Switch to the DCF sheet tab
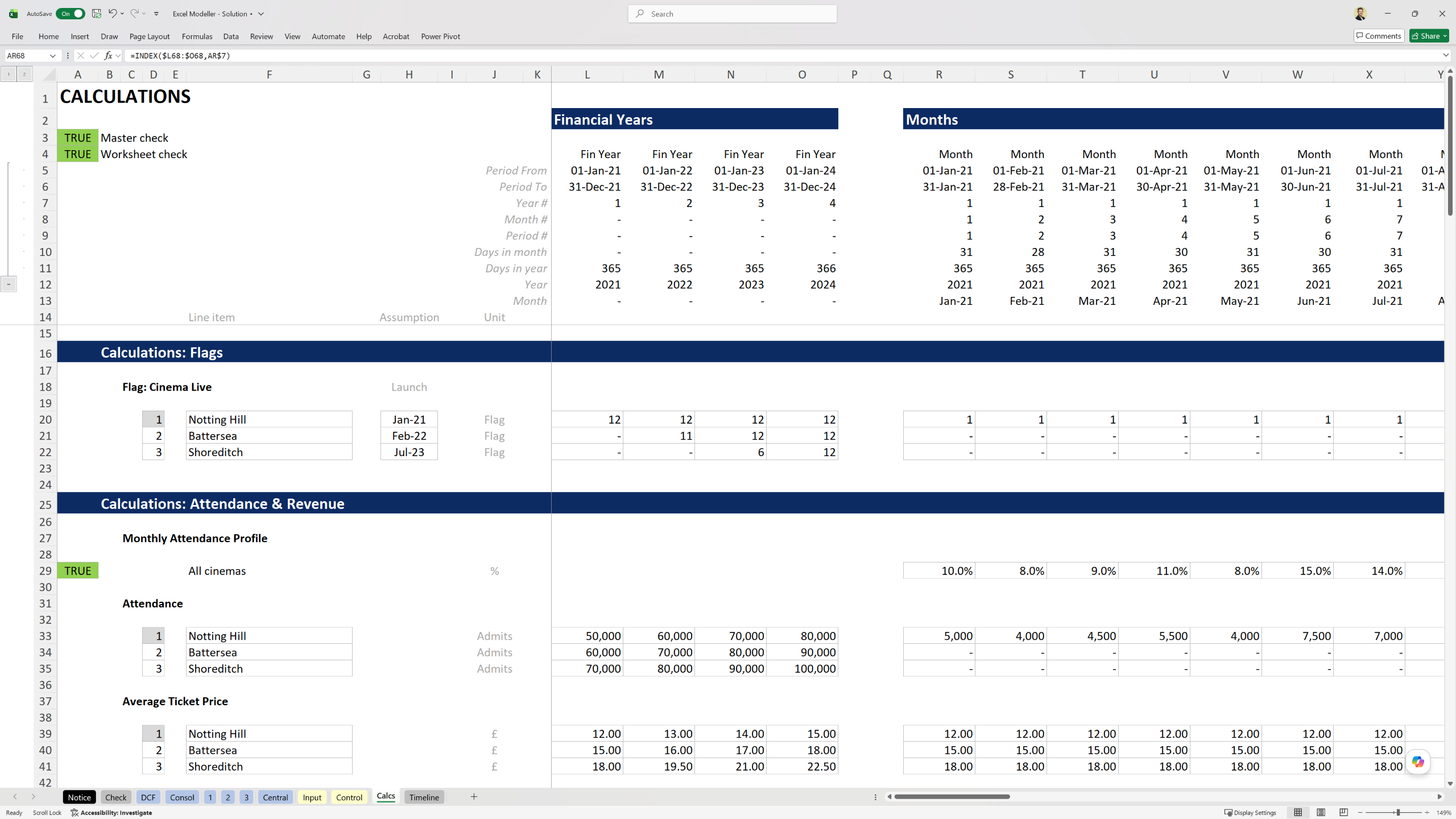Screen dimensions: 1456x819 point(148,797)
